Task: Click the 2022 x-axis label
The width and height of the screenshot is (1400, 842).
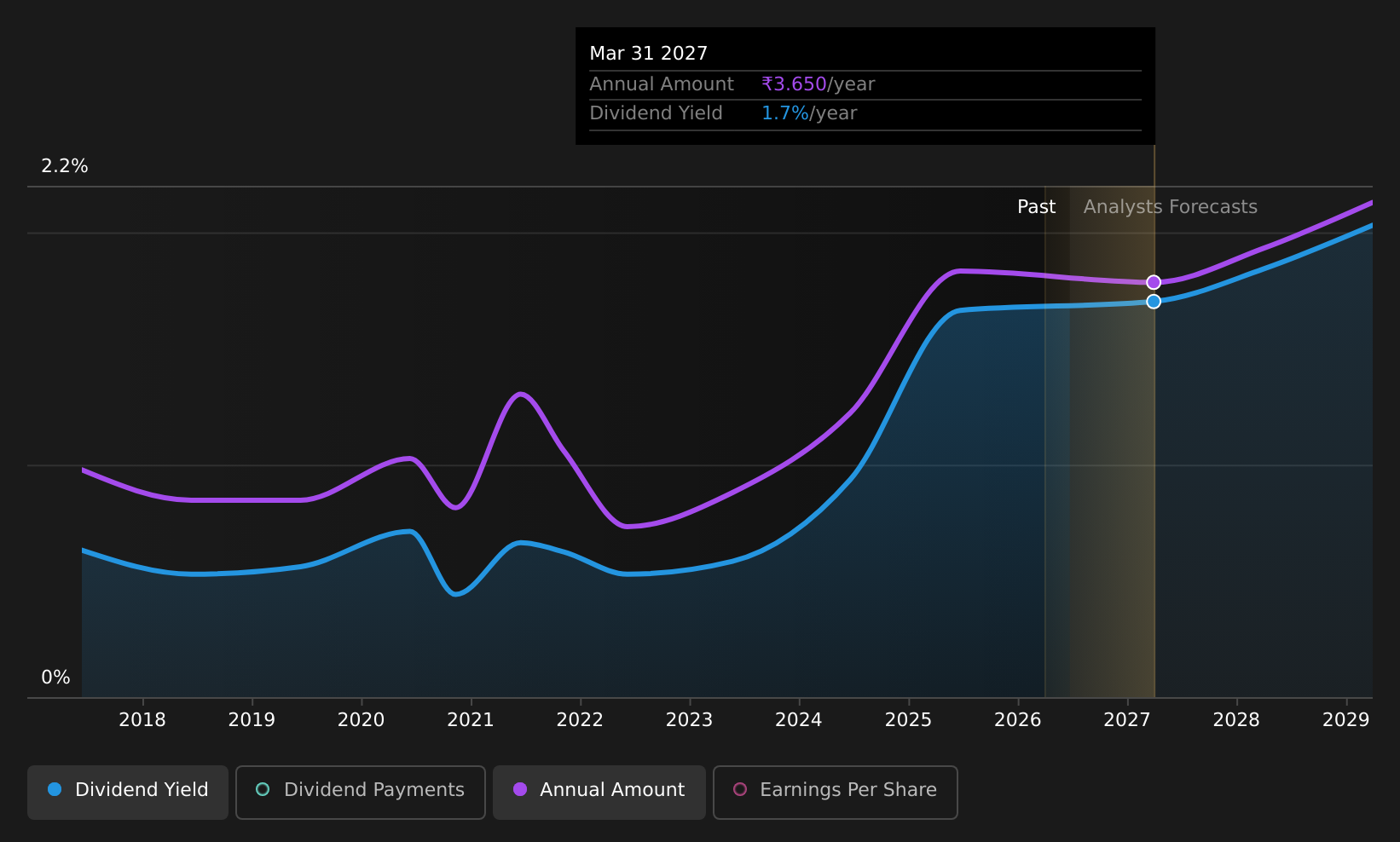Action: click(580, 720)
